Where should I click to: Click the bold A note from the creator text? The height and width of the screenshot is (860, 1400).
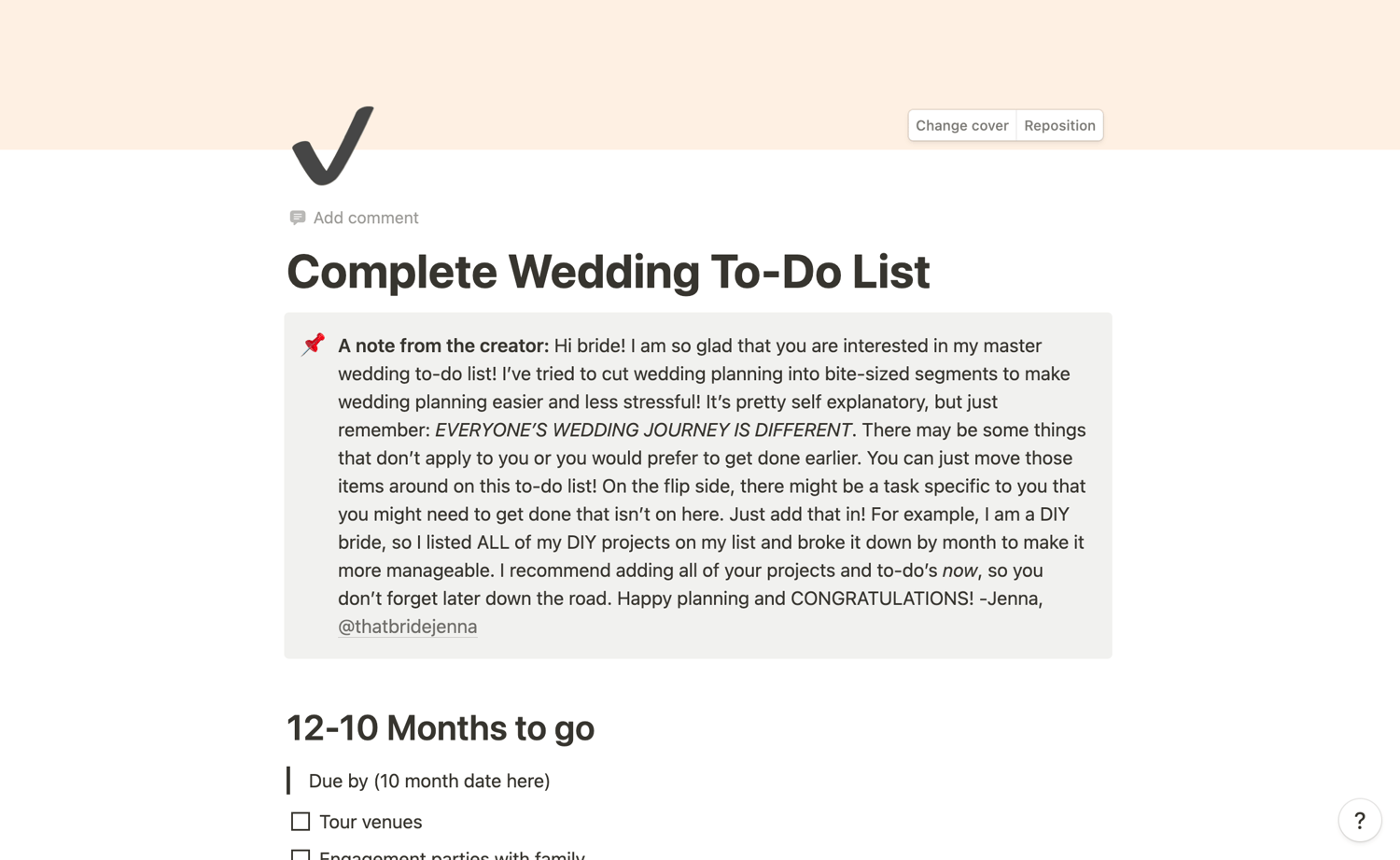(443, 345)
